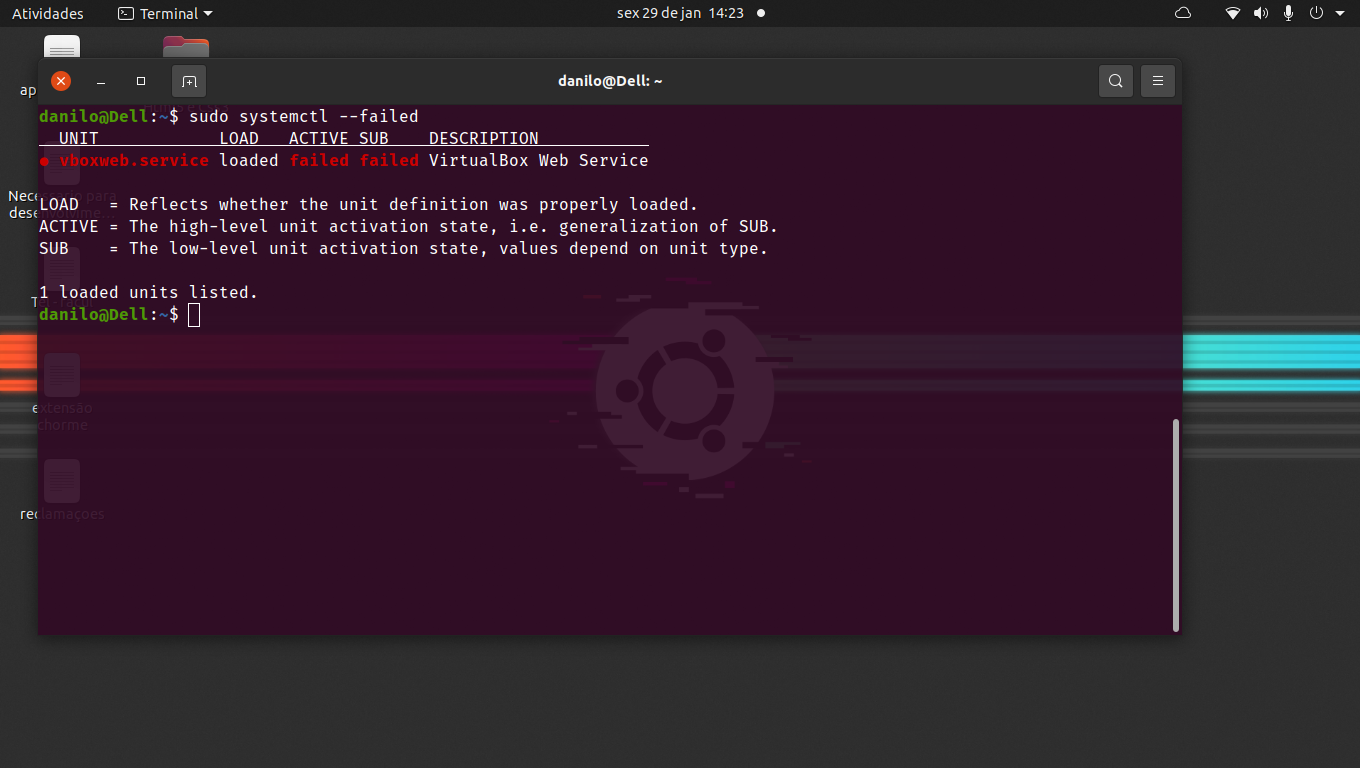The image size is (1360, 768).
Task: Maximize the terminal window
Action: point(141,81)
